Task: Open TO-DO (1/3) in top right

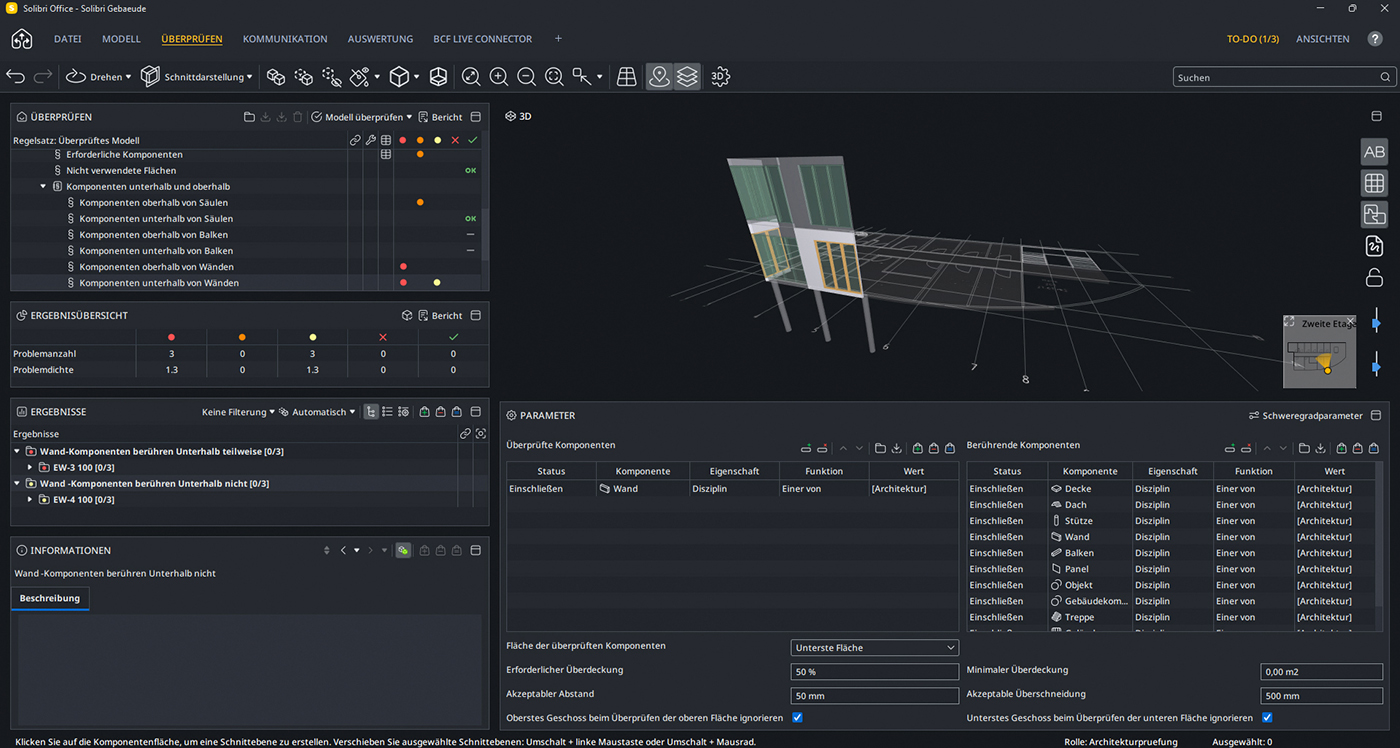Action: 1252,39
